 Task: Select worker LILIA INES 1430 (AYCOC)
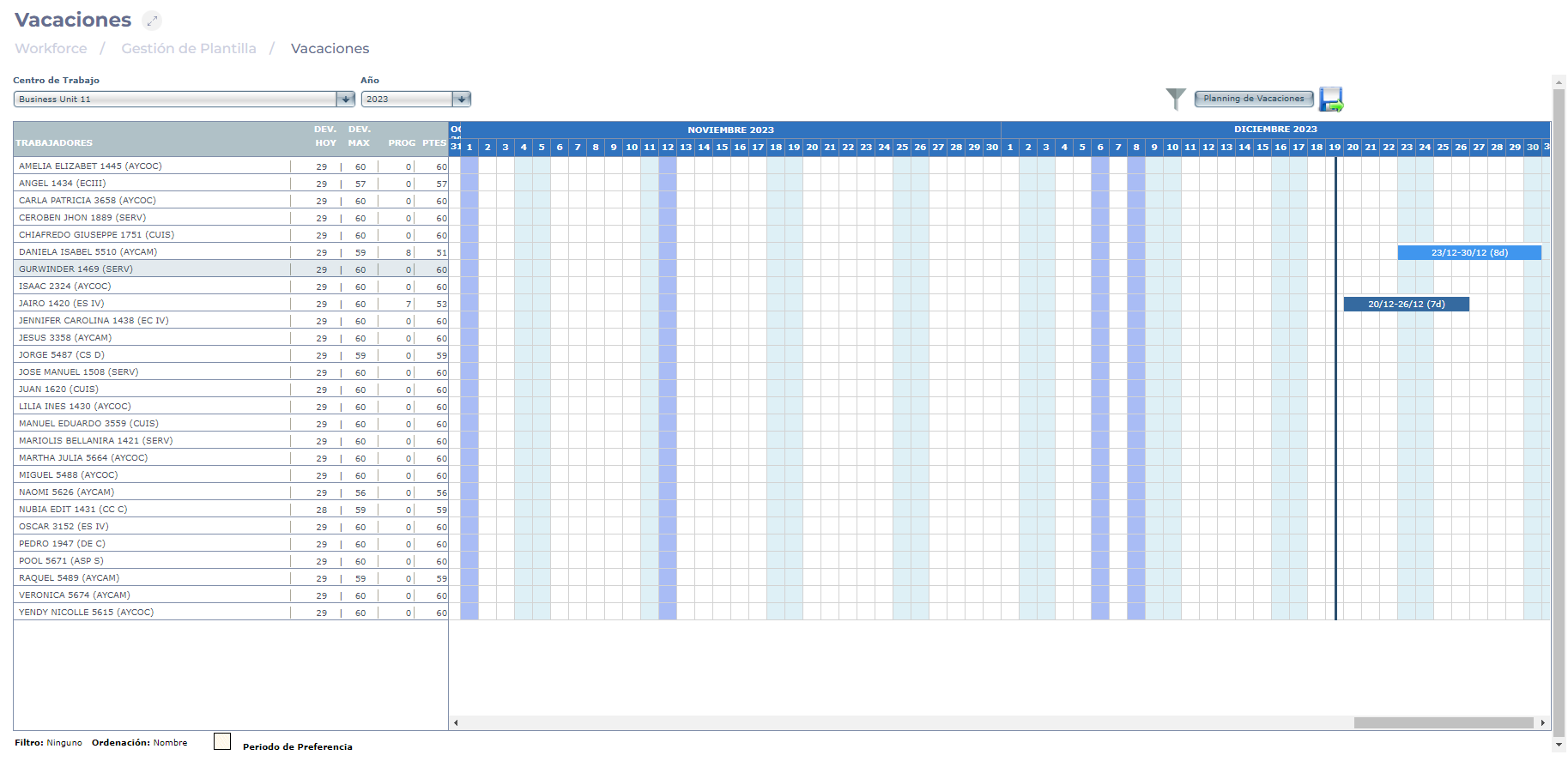(75, 406)
